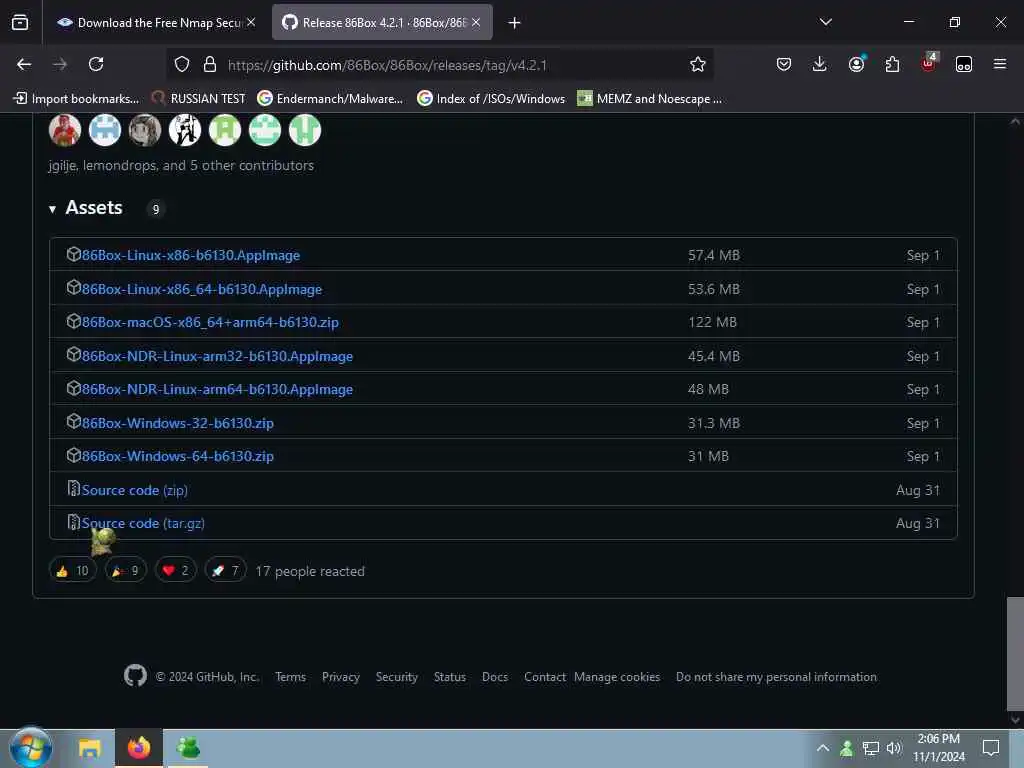1024x768 pixels.
Task: Bookmark this page with the star icon
Action: click(697, 64)
